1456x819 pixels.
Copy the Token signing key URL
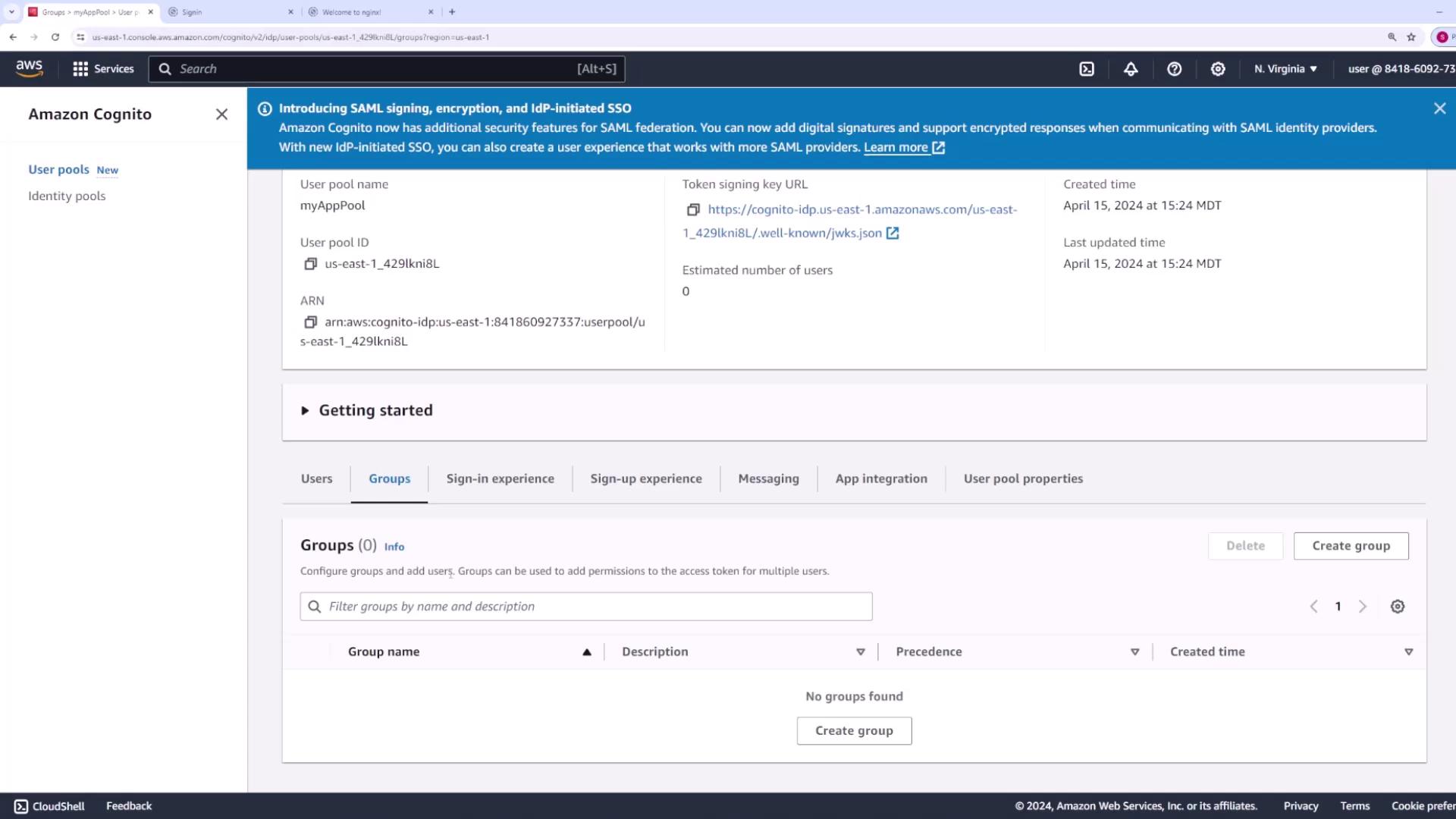[692, 210]
